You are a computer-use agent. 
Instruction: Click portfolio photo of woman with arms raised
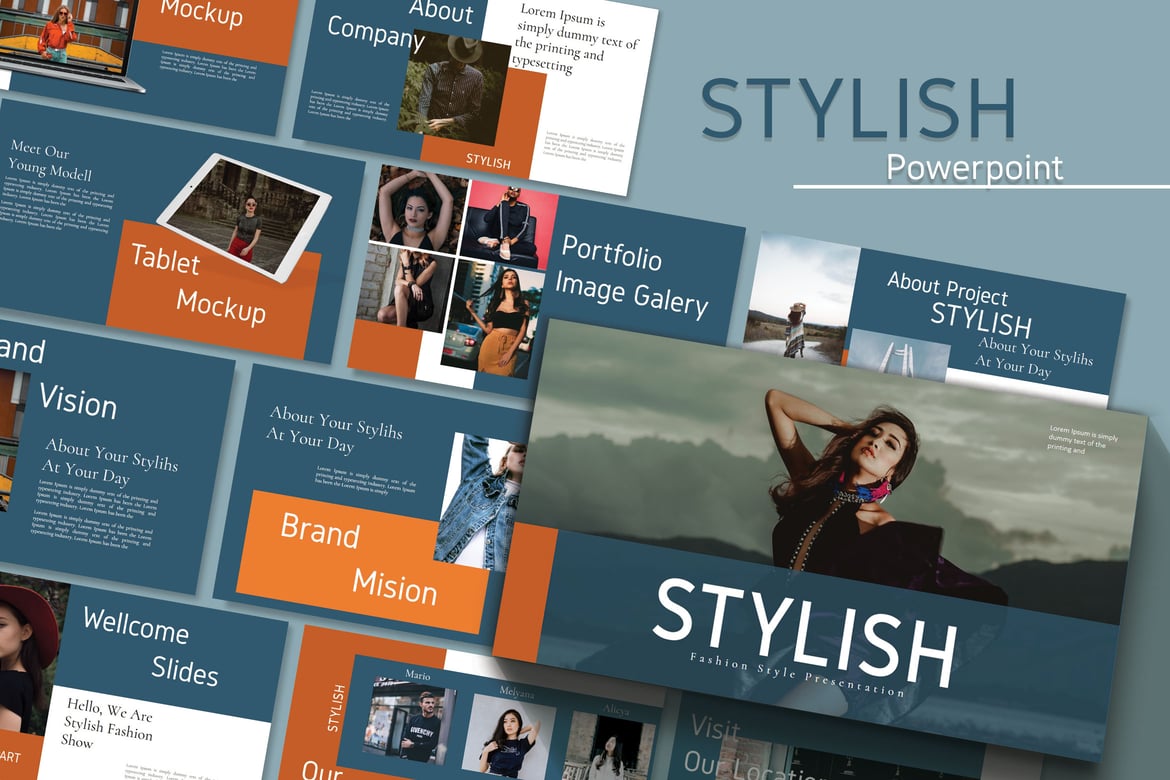[418, 209]
